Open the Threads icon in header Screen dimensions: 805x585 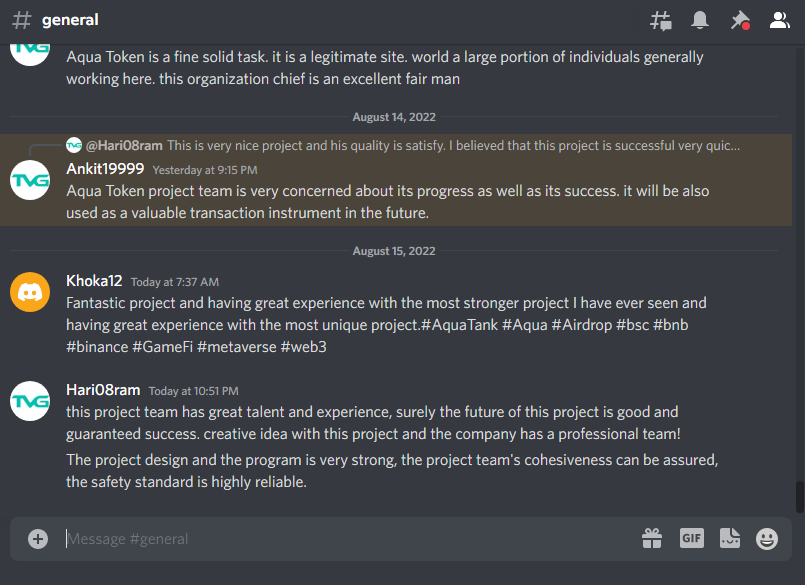pyautogui.click(x=661, y=21)
